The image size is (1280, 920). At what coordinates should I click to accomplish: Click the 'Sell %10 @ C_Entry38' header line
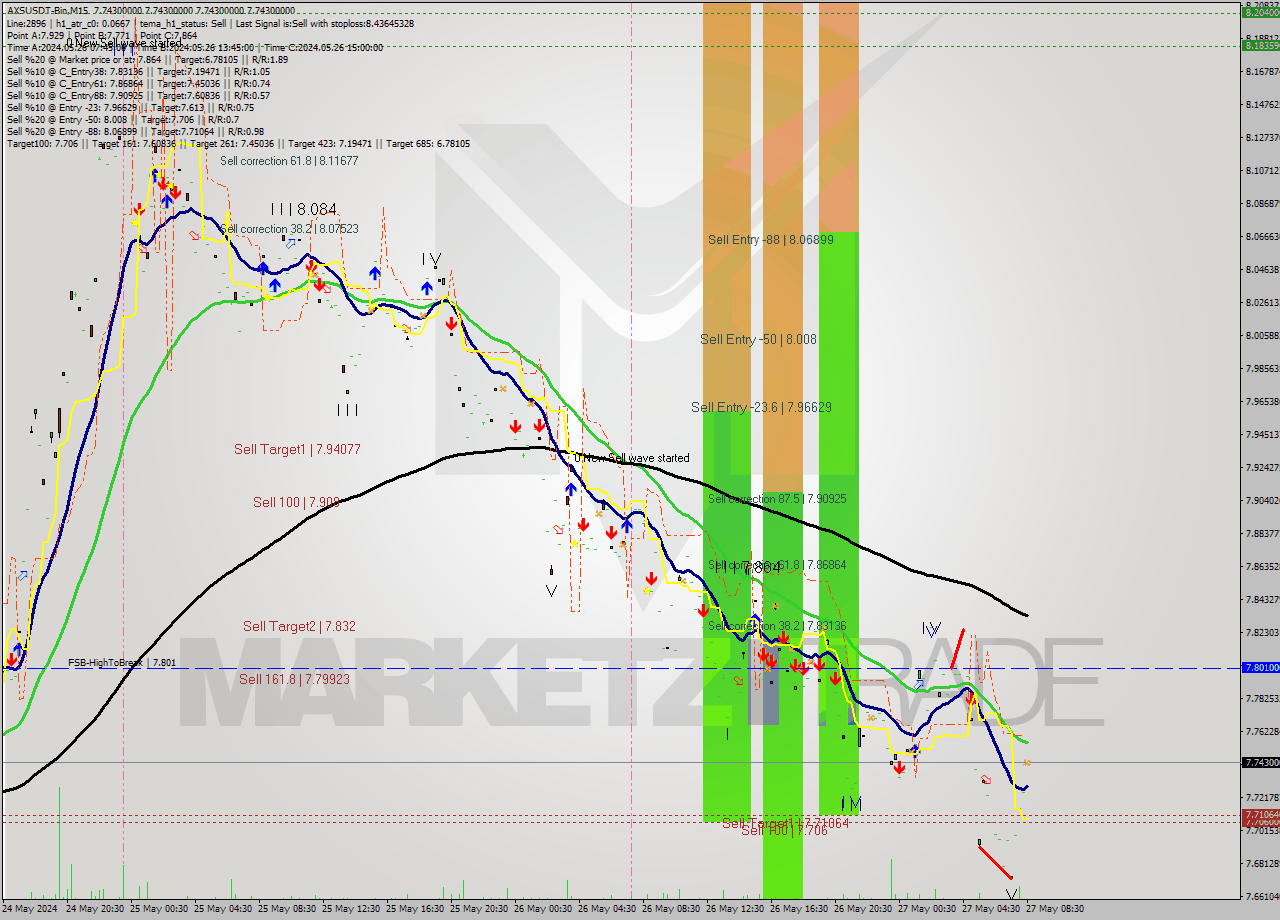(x=138, y=71)
